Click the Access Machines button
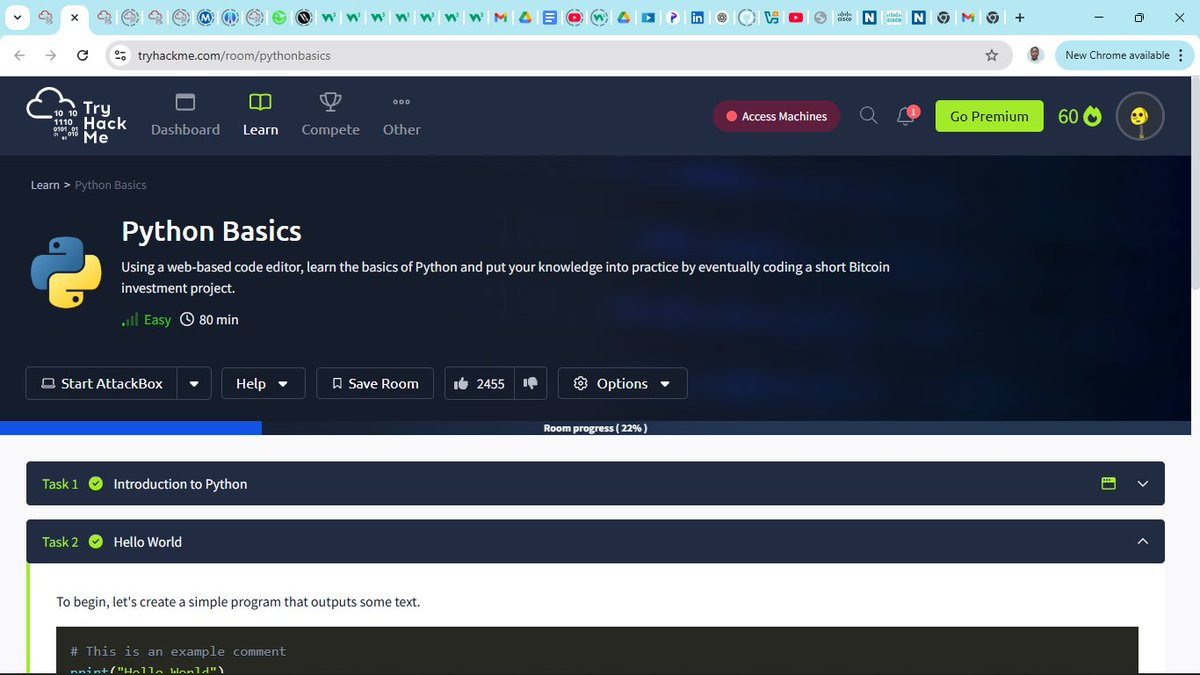The height and width of the screenshot is (675, 1200). click(x=776, y=116)
